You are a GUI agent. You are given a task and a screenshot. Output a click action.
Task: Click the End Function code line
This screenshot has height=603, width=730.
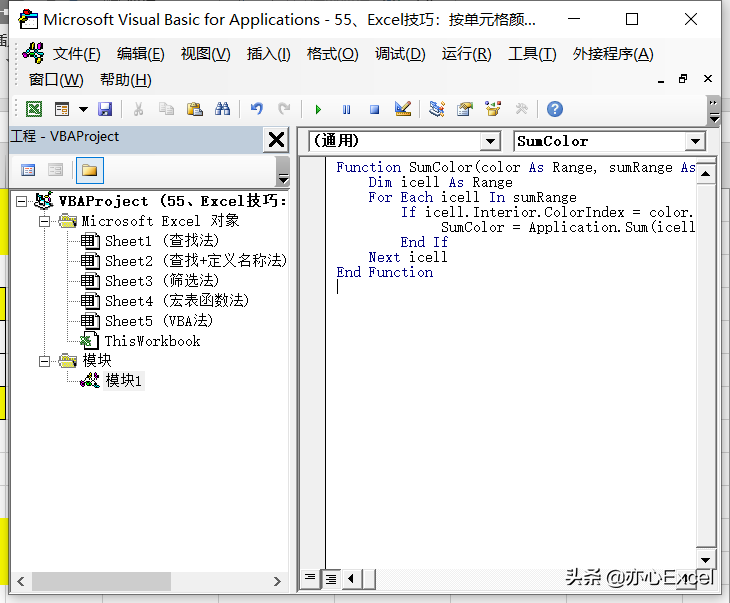[x=385, y=272]
